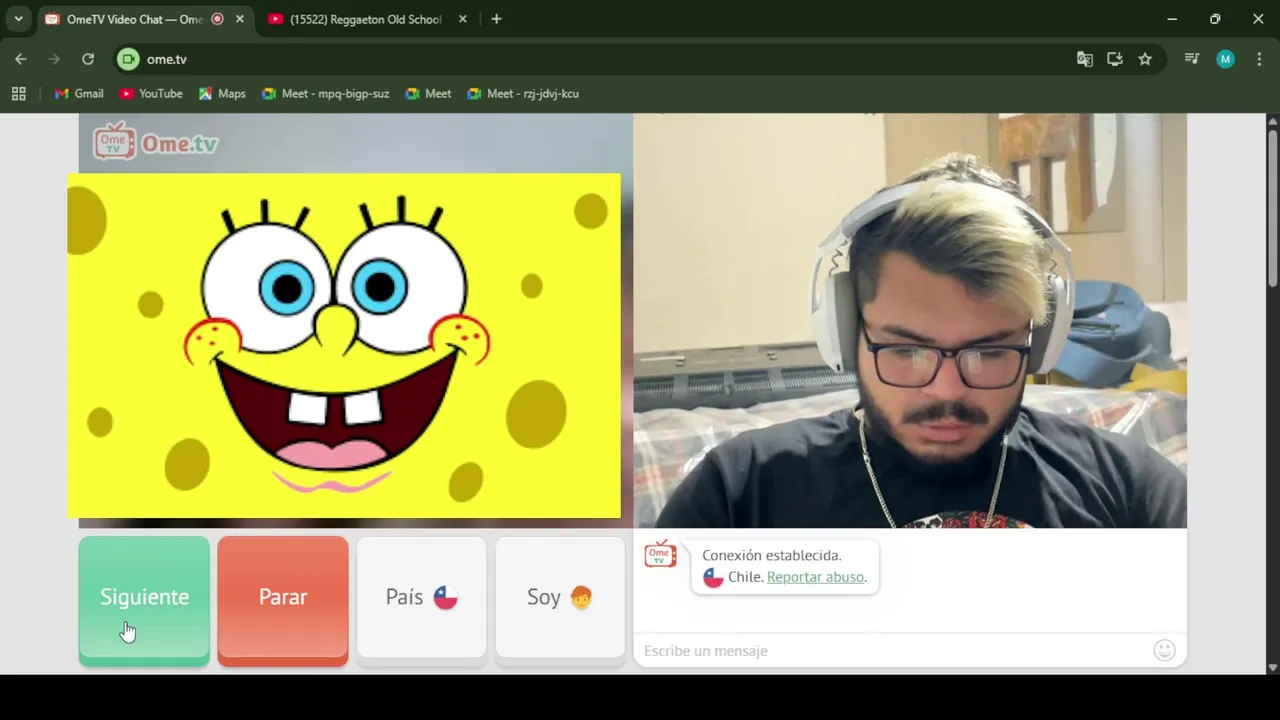Screen dimensions: 1280x720
Task: Open media controls icon
Action: click(x=1192, y=59)
